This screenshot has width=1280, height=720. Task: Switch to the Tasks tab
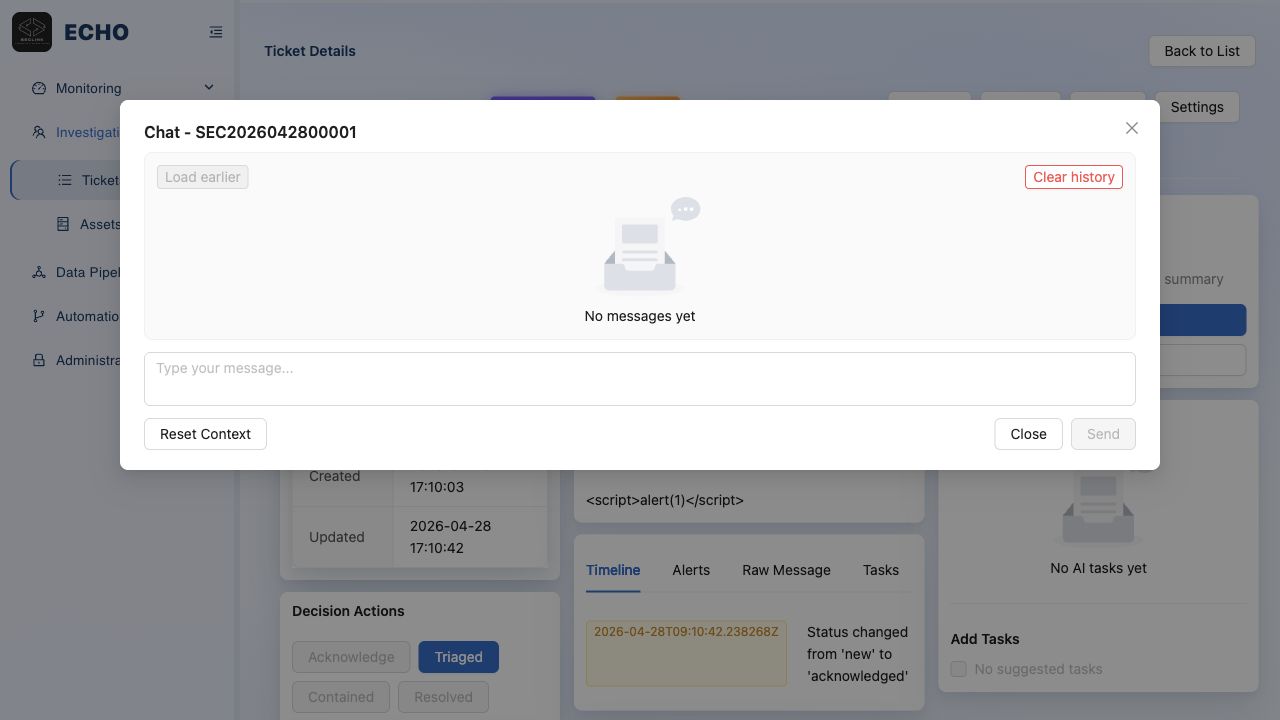[881, 570]
